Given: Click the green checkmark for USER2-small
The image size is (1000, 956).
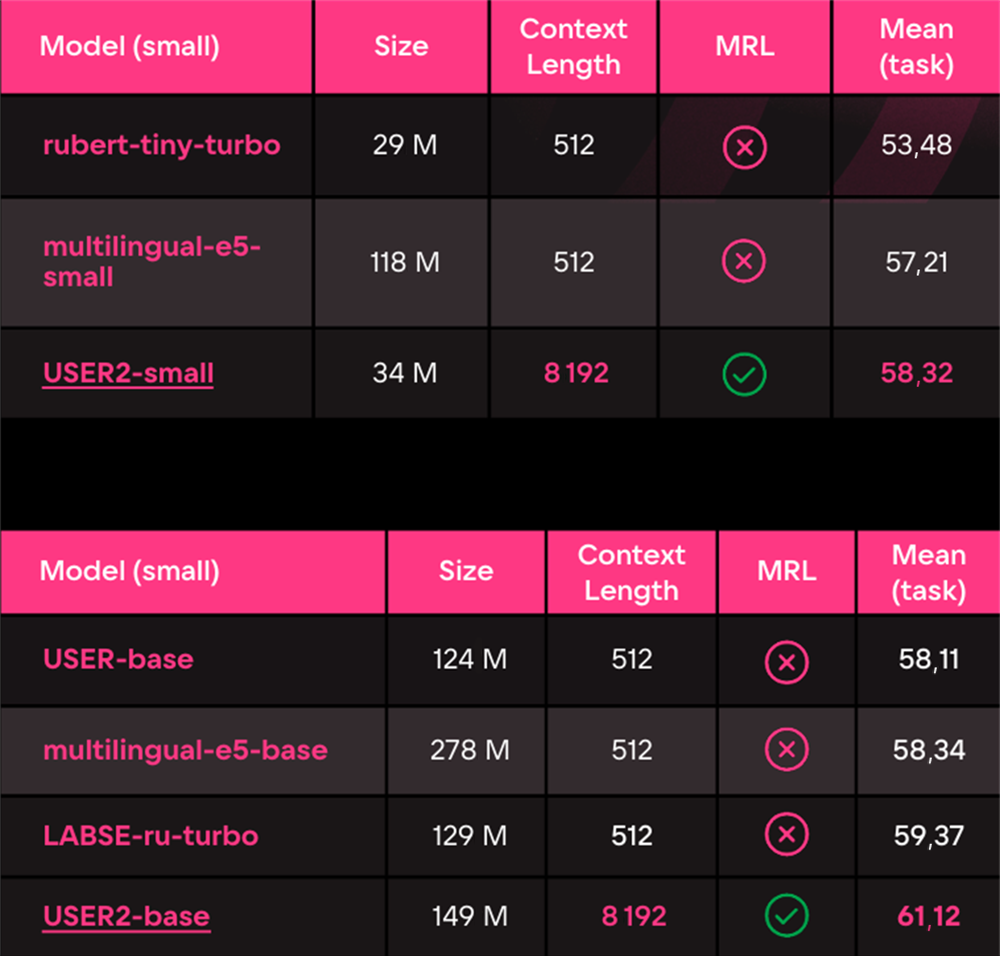Looking at the screenshot, I should click(744, 374).
